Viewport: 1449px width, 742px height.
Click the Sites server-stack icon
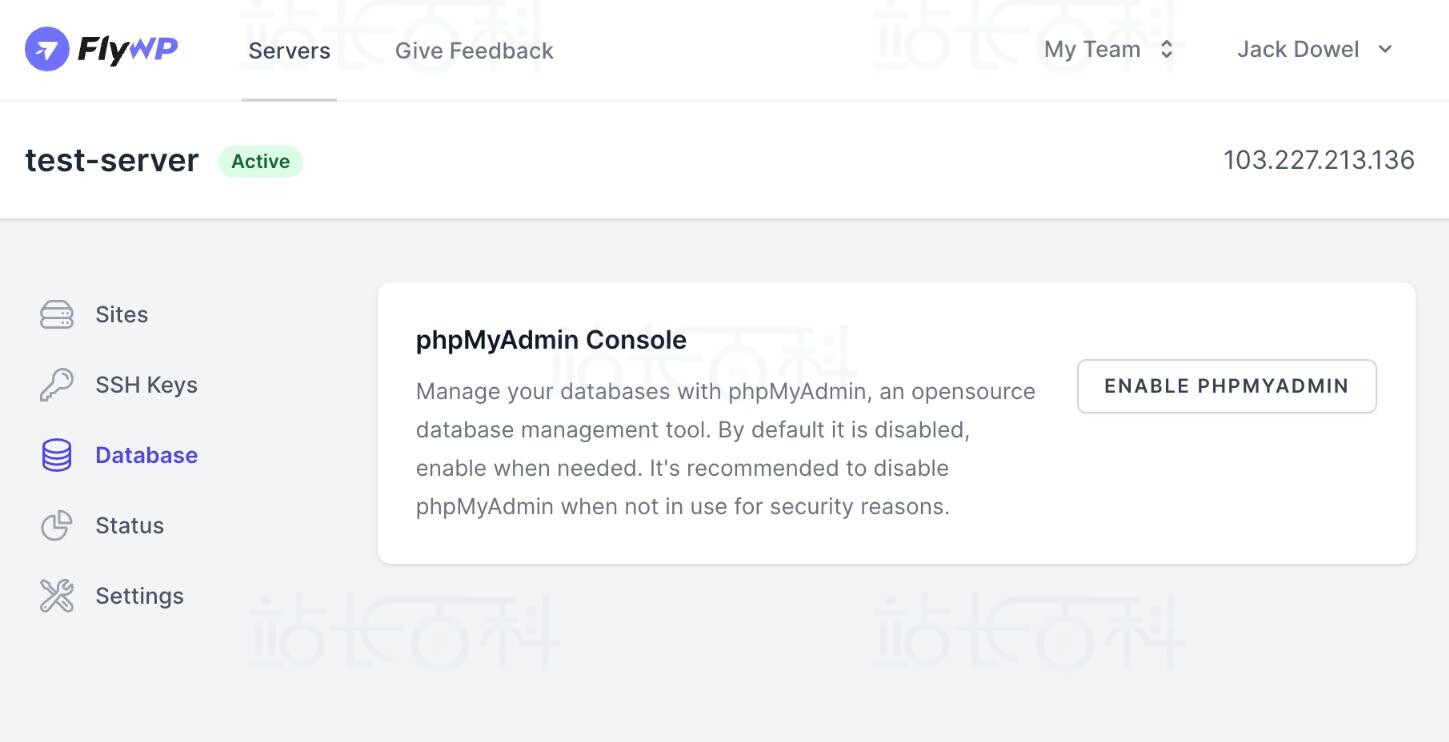(x=57, y=315)
